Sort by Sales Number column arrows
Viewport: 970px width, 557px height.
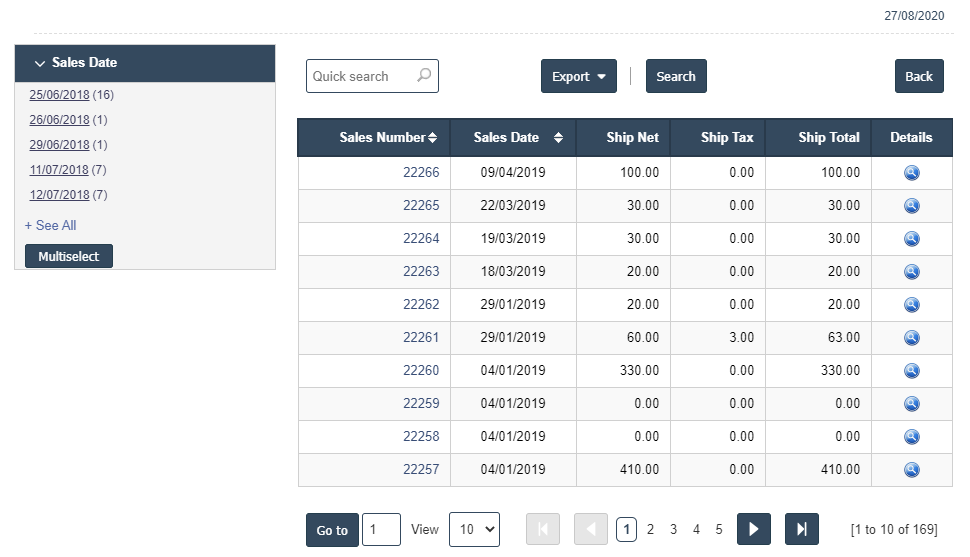click(x=432, y=138)
